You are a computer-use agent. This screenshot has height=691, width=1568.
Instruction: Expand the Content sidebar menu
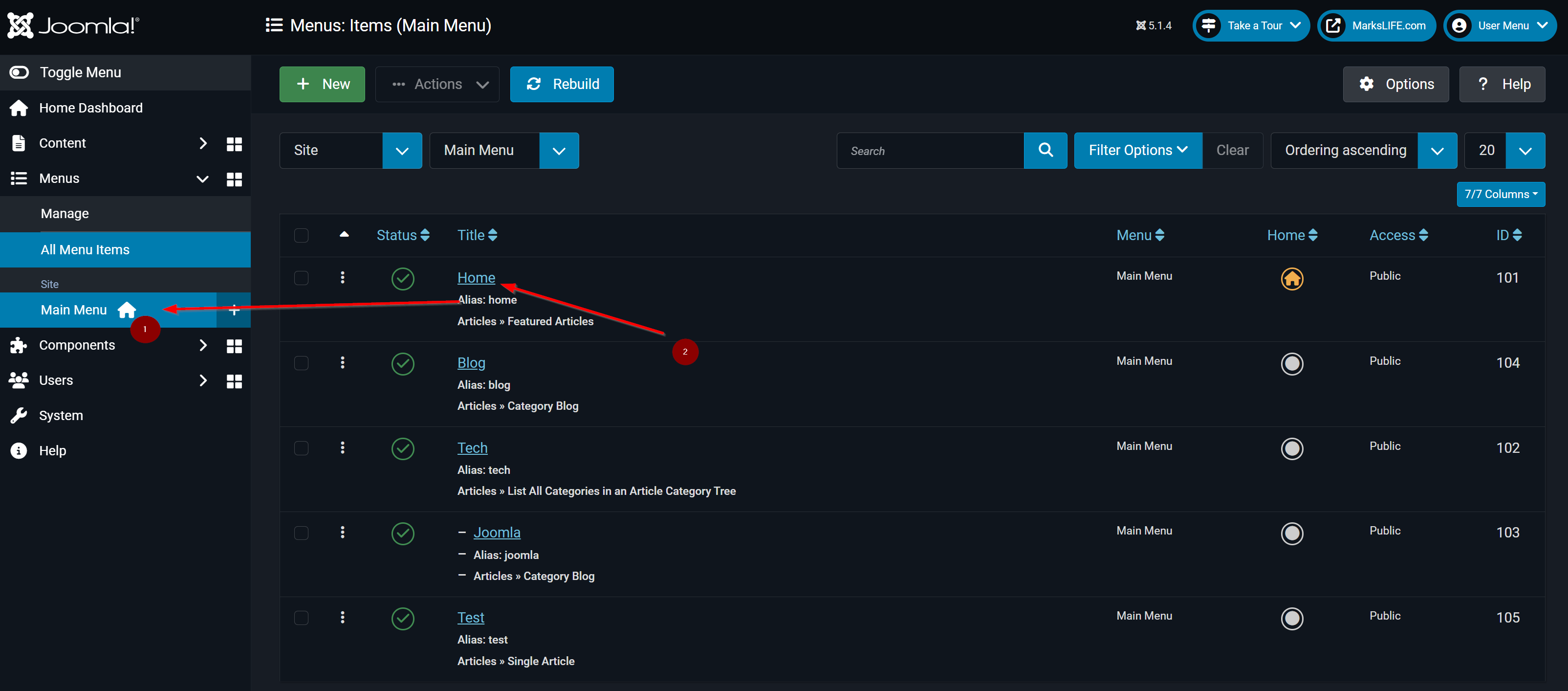pos(203,144)
